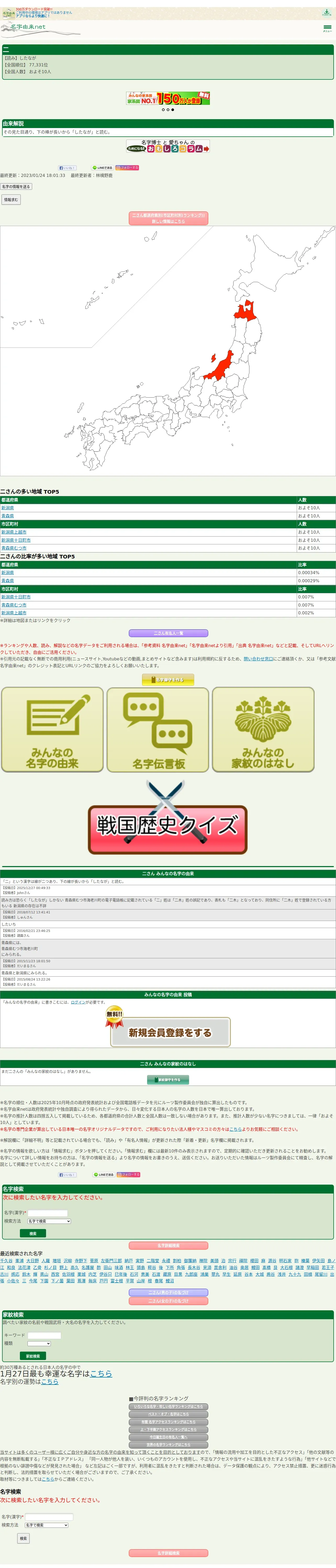Open the 名字博士と愛ちゃんのおもしろコラム banner

point(168,146)
